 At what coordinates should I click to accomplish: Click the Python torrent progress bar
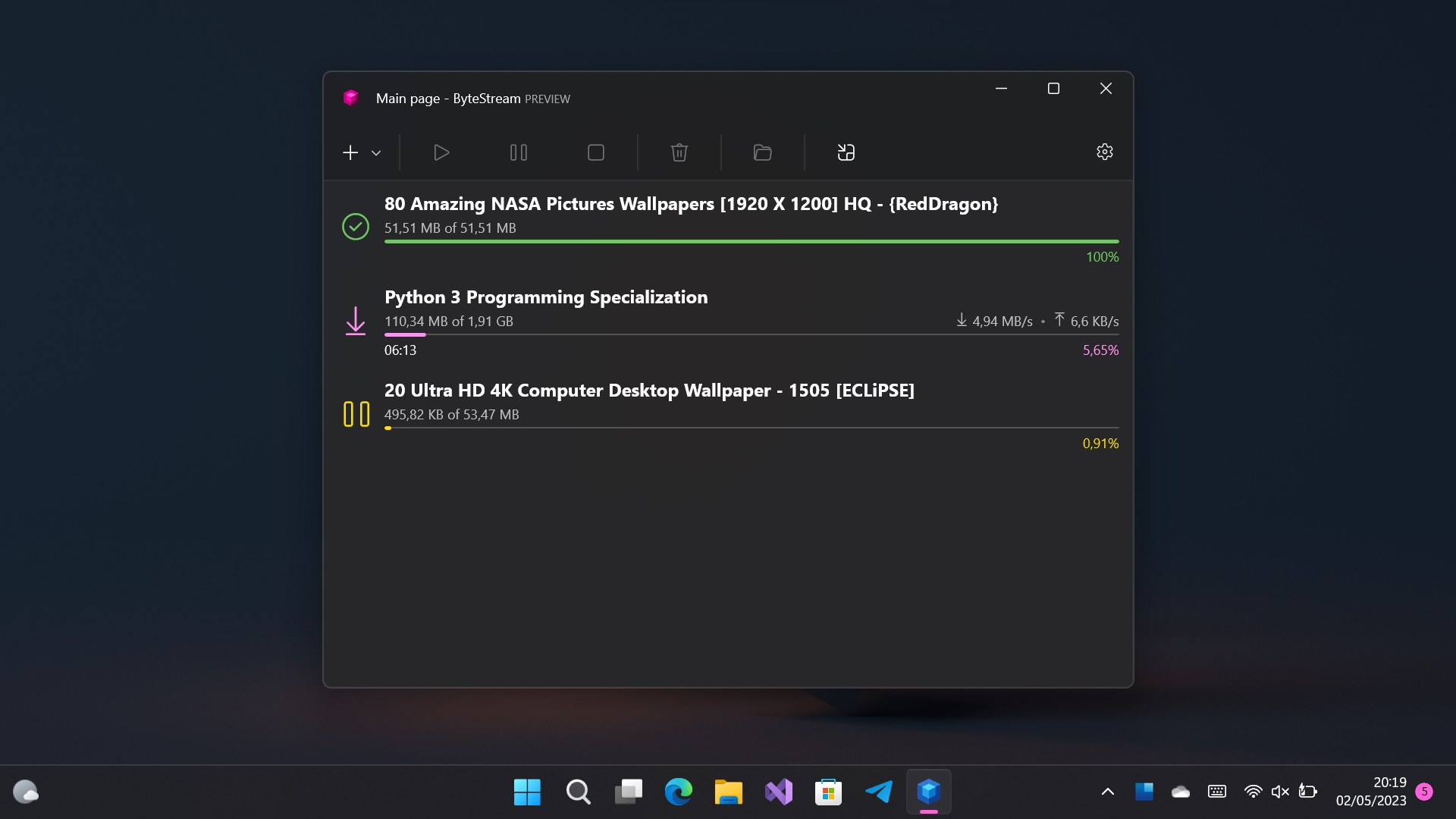point(751,334)
